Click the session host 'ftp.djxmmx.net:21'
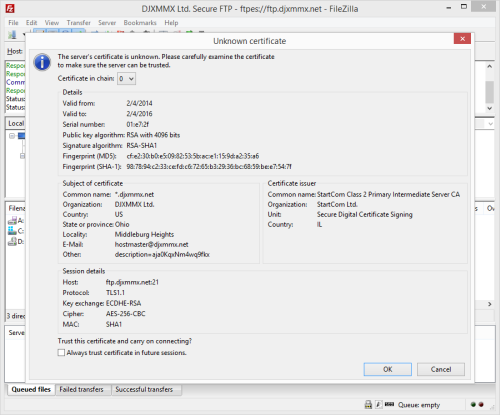Screen dimensions: 500x415 coord(132,282)
